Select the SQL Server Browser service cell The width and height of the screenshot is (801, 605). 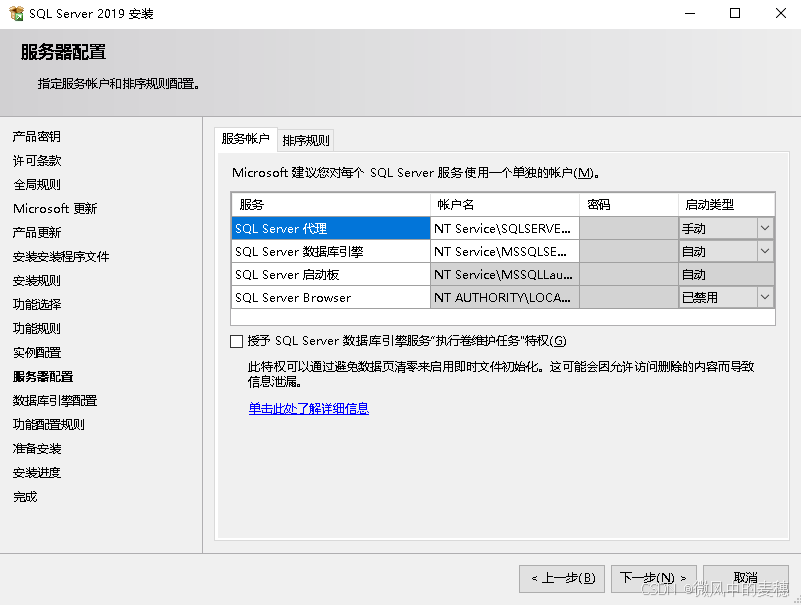coord(331,297)
